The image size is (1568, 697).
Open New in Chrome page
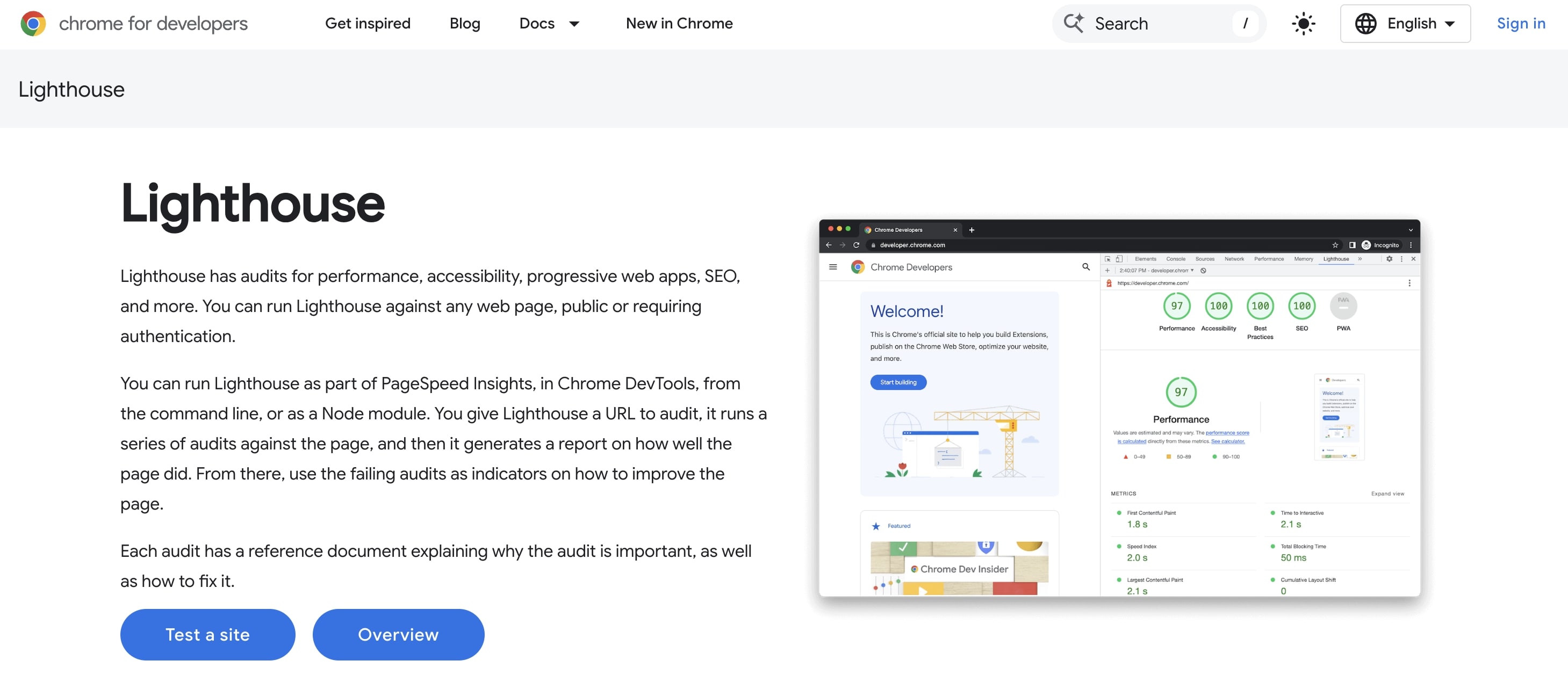pyautogui.click(x=679, y=24)
